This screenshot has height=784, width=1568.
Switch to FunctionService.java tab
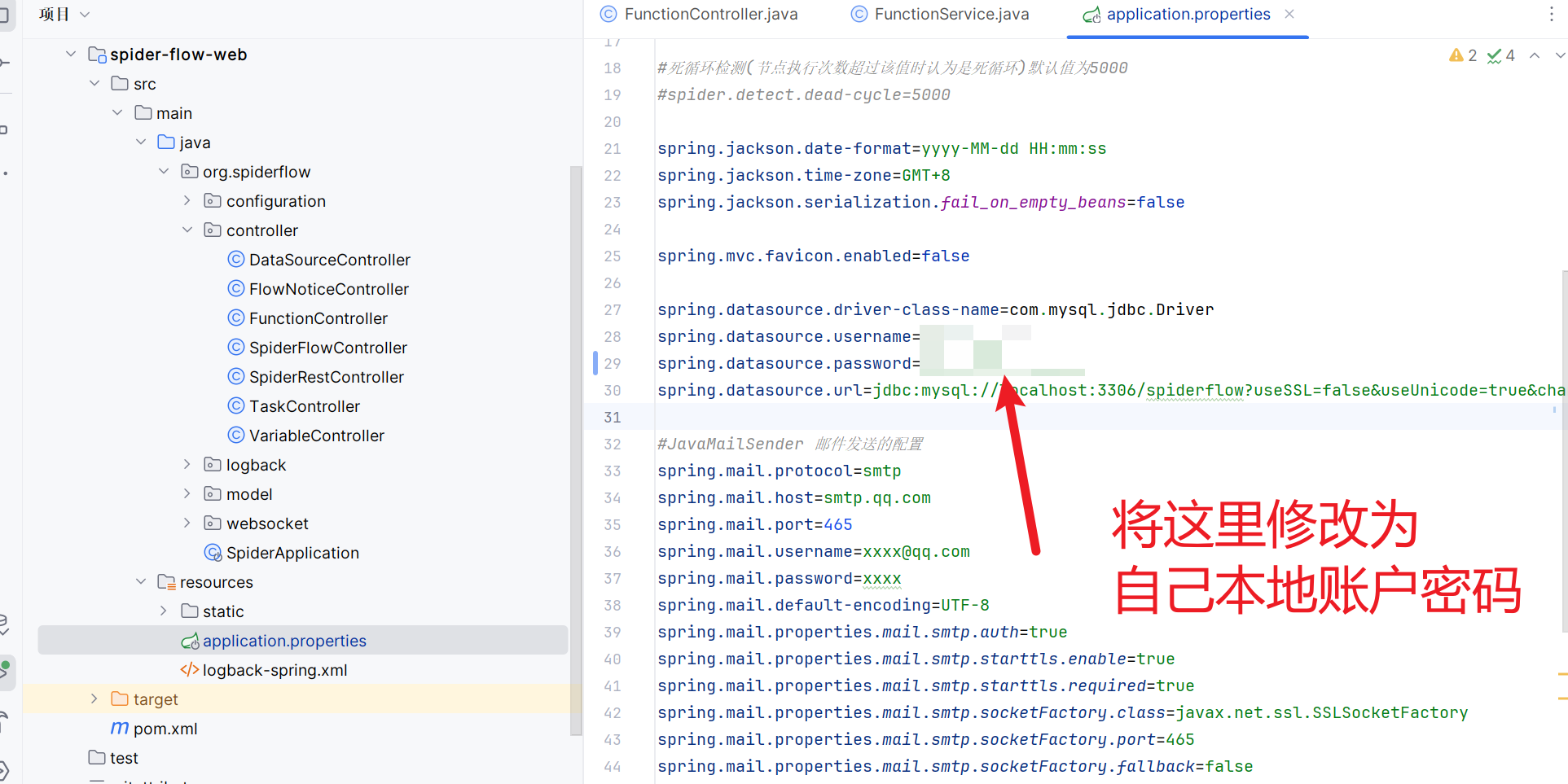point(940,15)
